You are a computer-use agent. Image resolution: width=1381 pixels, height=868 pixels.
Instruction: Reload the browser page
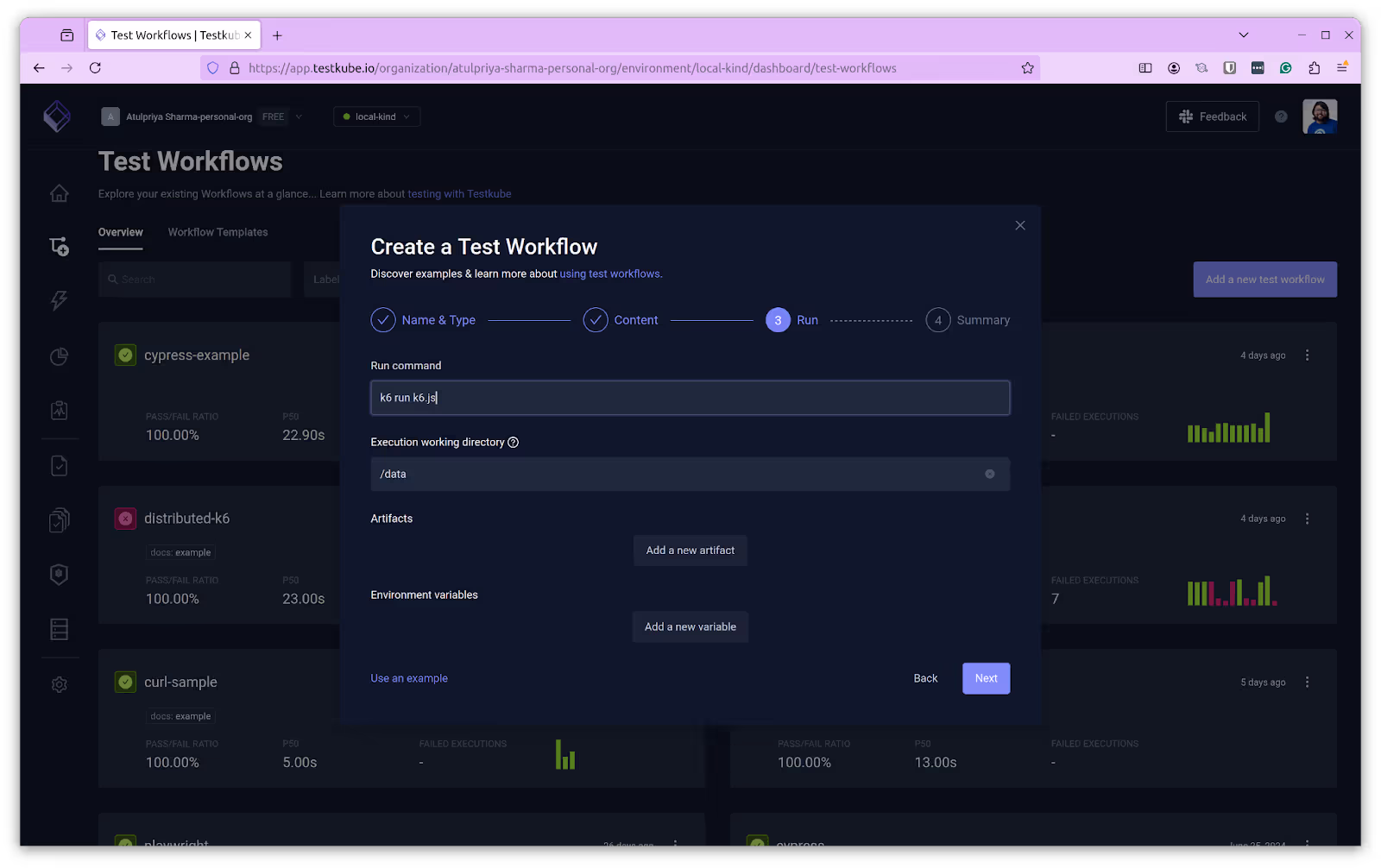(x=95, y=68)
